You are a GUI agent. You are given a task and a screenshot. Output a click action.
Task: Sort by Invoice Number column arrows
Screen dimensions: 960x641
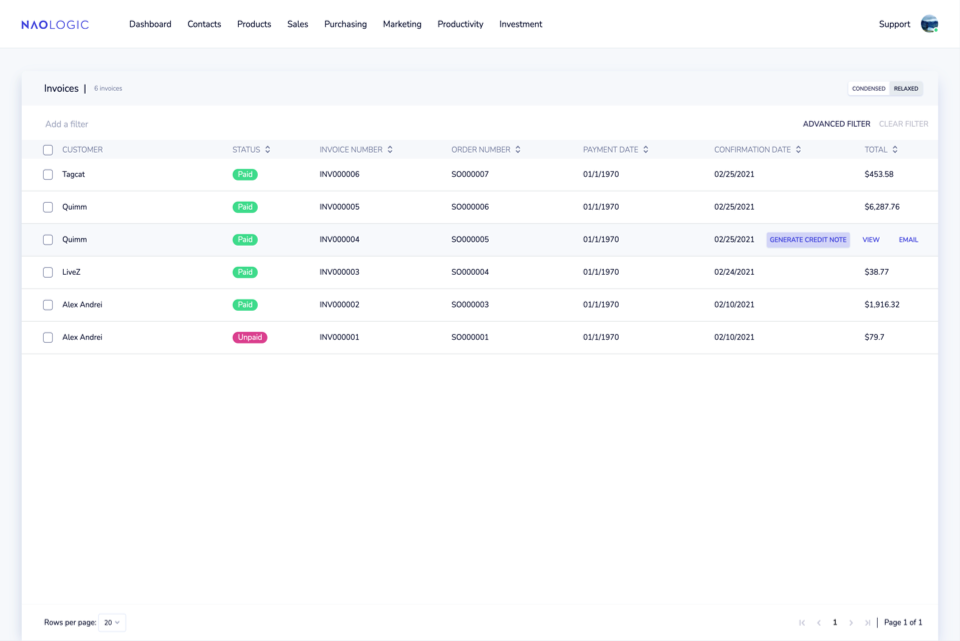390,150
